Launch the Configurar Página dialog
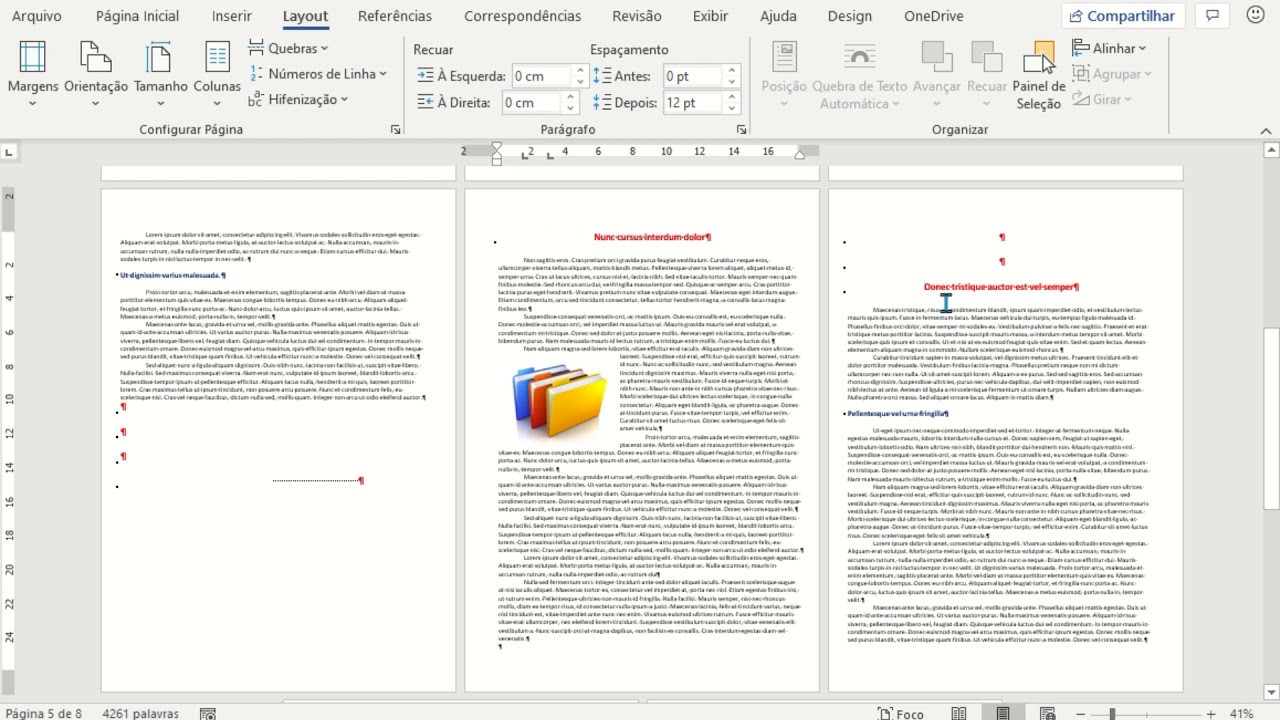The width and height of the screenshot is (1280, 720). 396,130
